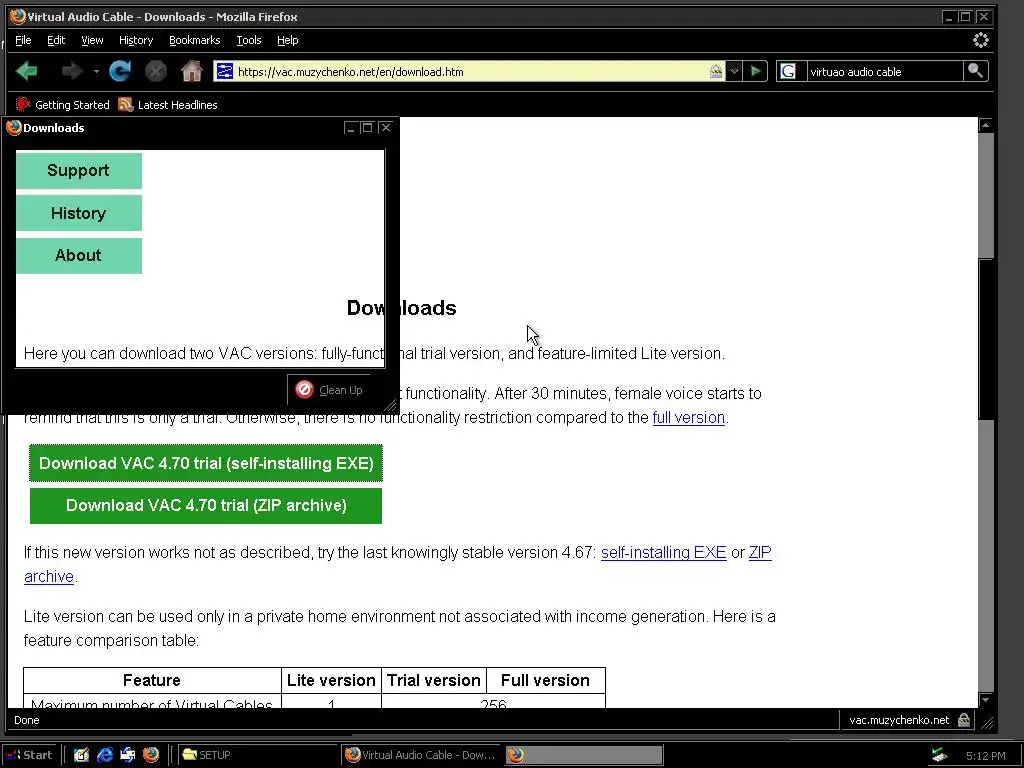Click the 'Full version' table header
Screen dimensions: 1024x768
(x=545, y=680)
